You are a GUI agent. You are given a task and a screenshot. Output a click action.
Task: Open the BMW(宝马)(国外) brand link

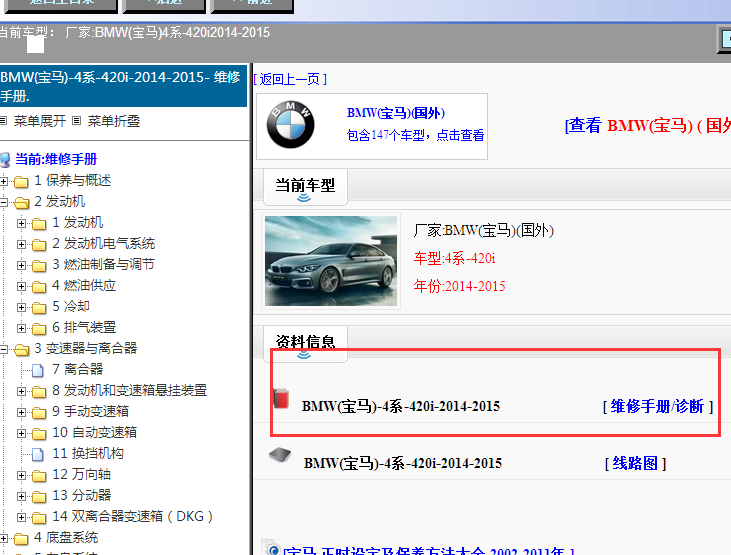396,113
